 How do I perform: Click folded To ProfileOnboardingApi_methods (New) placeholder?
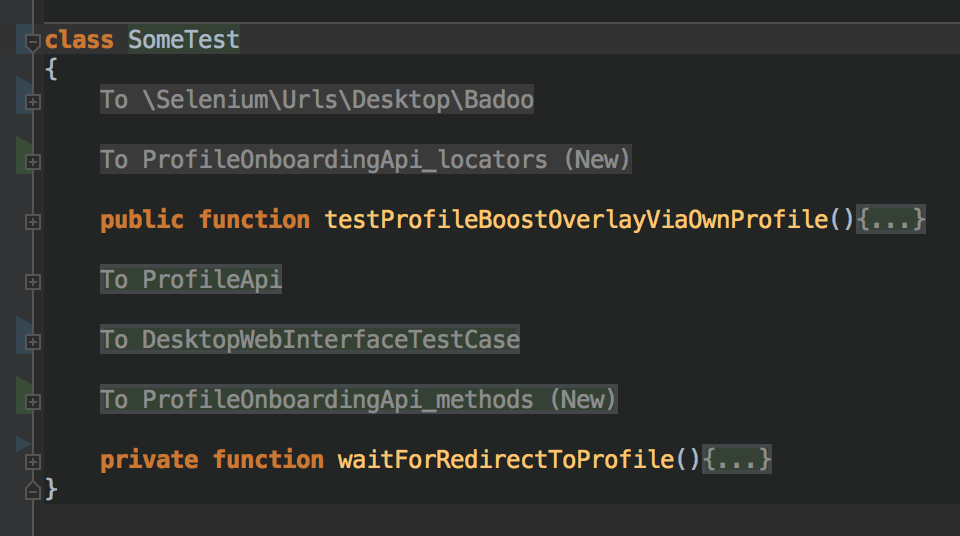pyautogui.click(x=359, y=399)
